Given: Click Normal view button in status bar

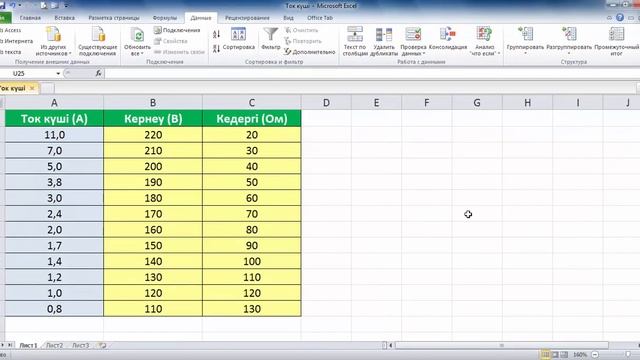Looking at the screenshot, I should [545, 355].
